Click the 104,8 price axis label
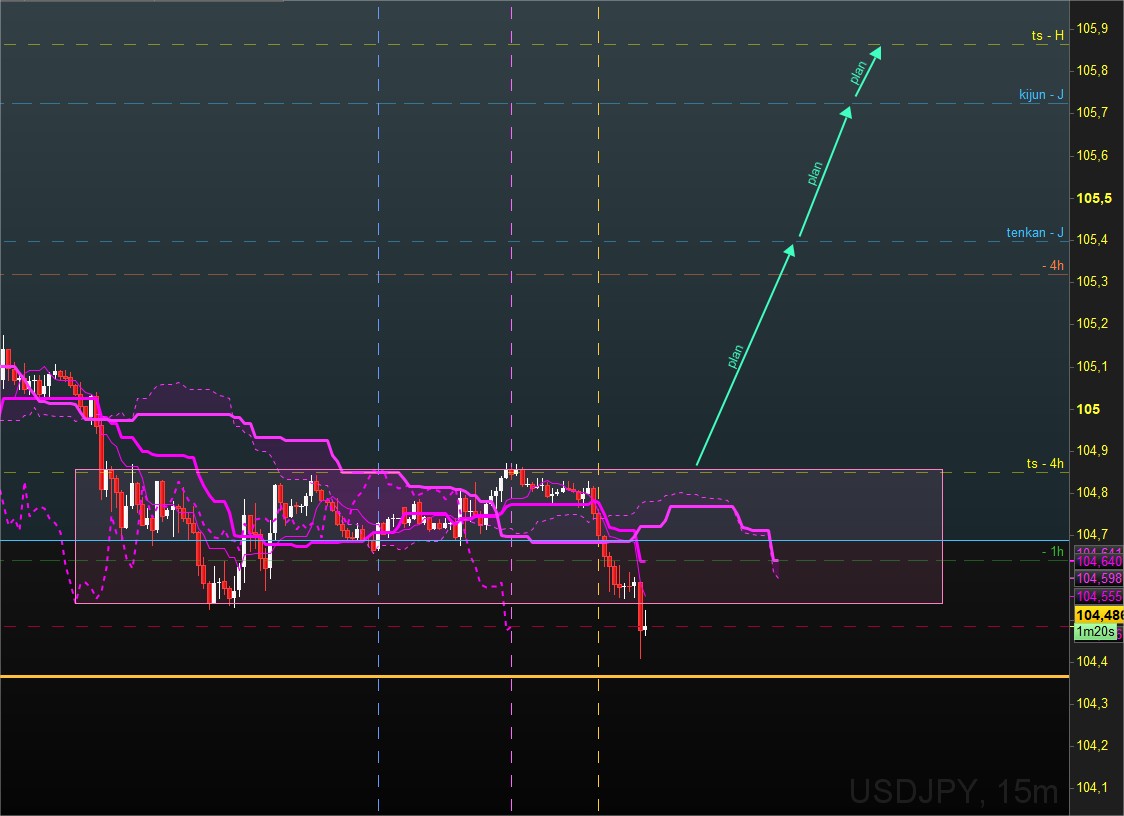 click(x=1092, y=493)
